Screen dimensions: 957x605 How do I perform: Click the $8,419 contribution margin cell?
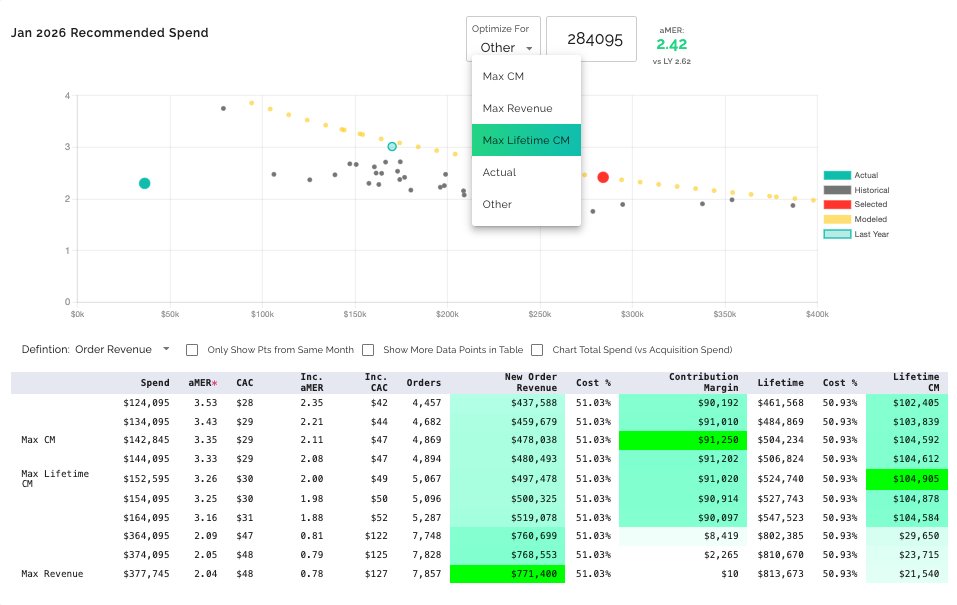[682, 536]
